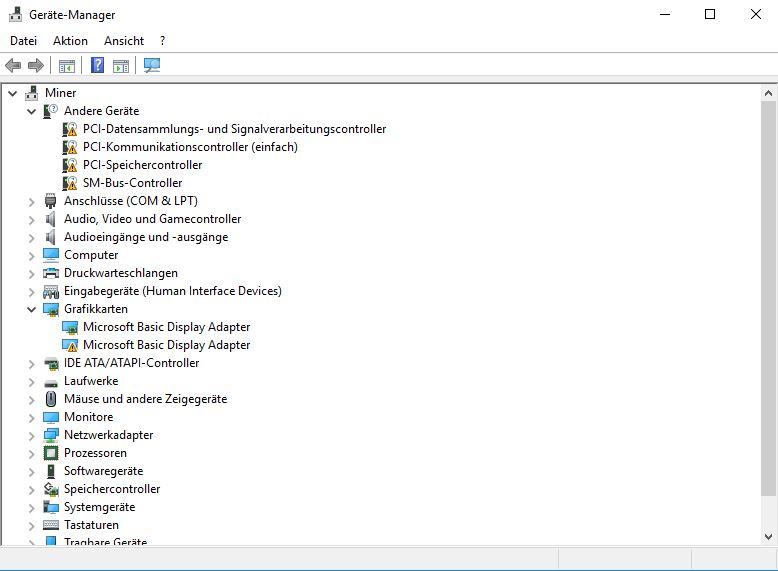Expand the Prozessoren category
Screen dimensions: 778x571
tap(32, 453)
